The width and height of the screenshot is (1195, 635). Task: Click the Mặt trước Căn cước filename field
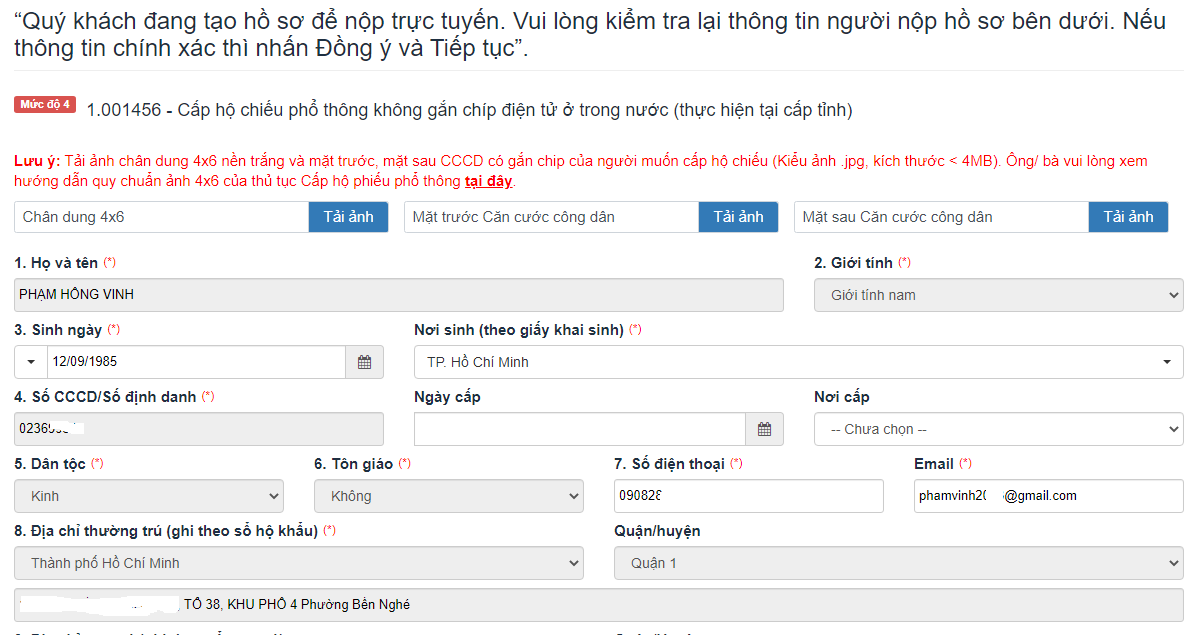550,216
